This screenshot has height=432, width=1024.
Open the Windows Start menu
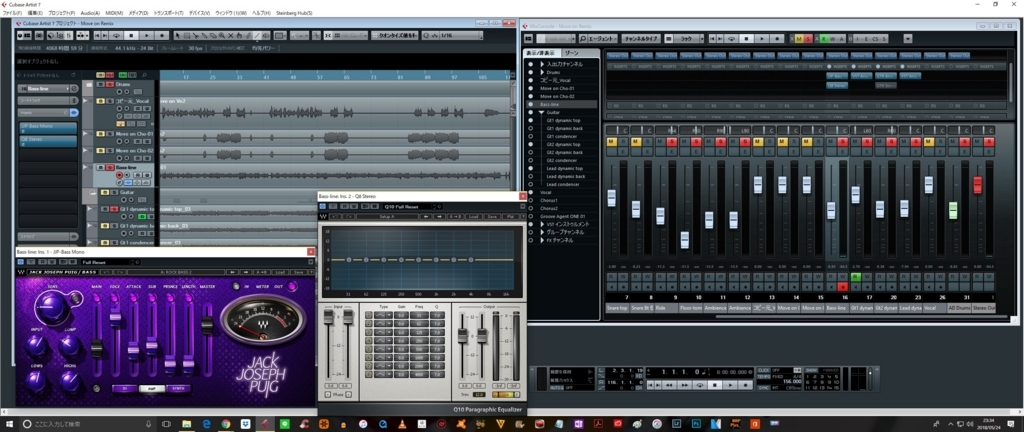coord(8,424)
